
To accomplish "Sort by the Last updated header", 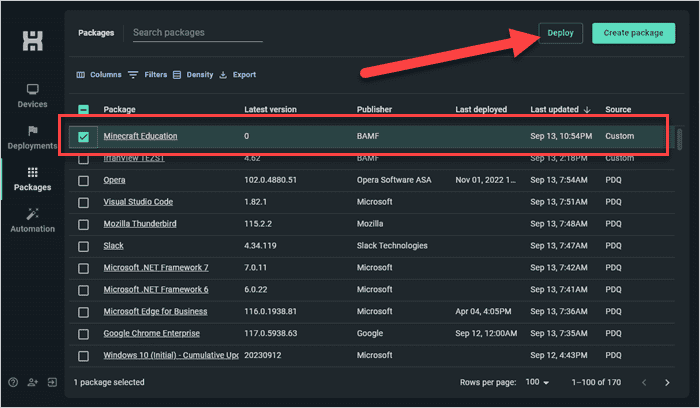I will coord(554,109).
